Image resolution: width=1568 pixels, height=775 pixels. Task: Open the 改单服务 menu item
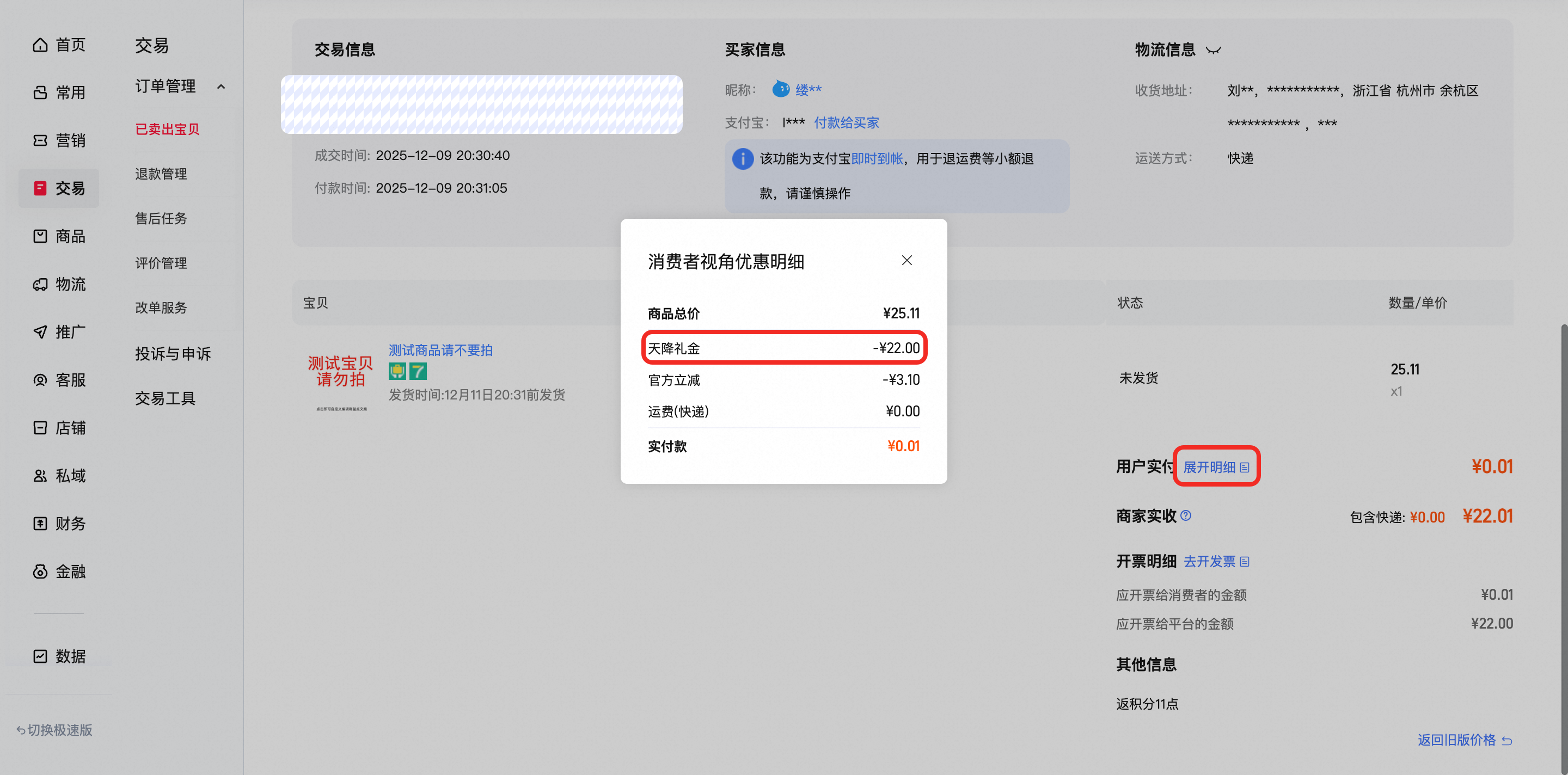161,308
